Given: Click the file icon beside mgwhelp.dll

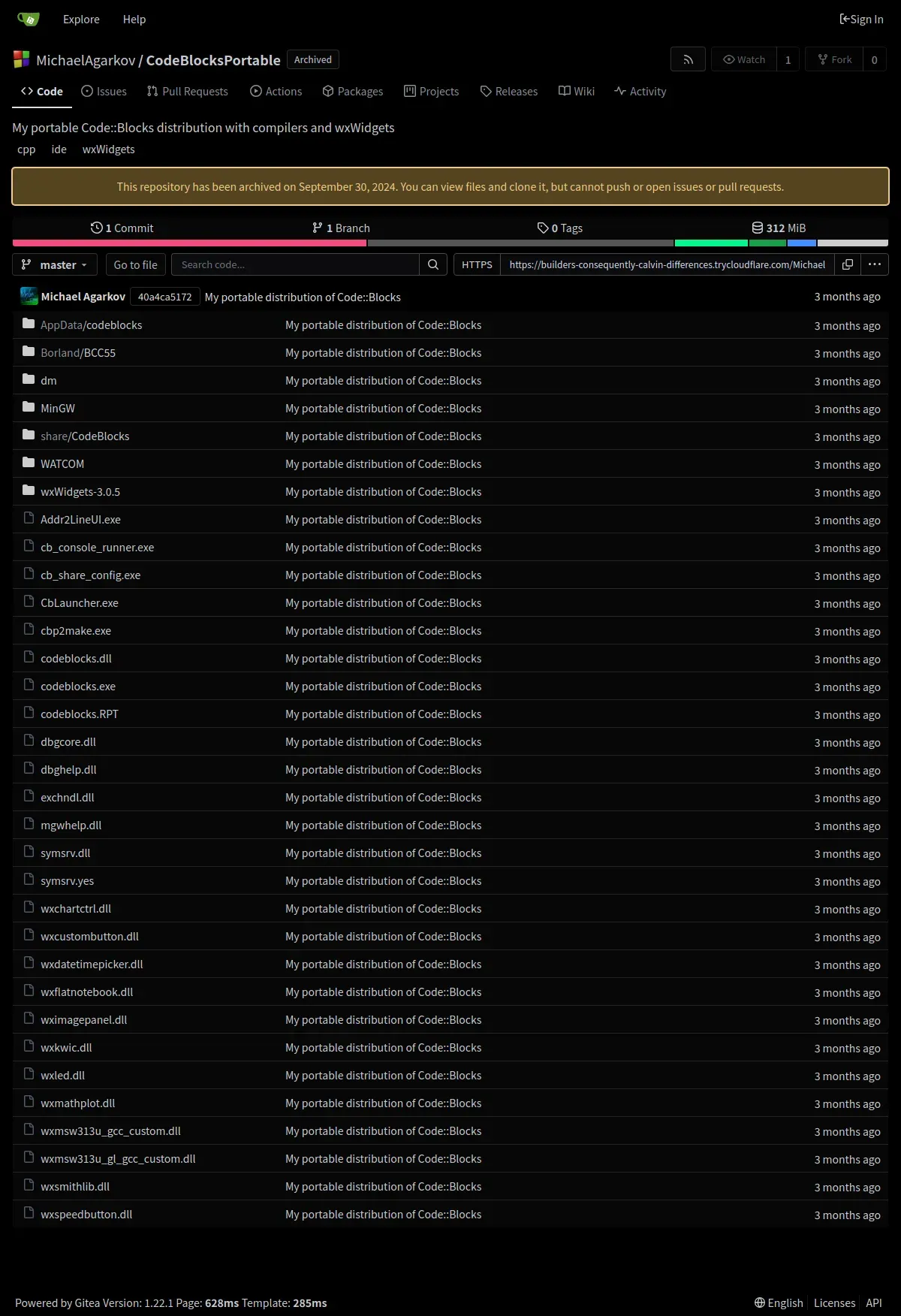Looking at the screenshot, I should (29, 824).
